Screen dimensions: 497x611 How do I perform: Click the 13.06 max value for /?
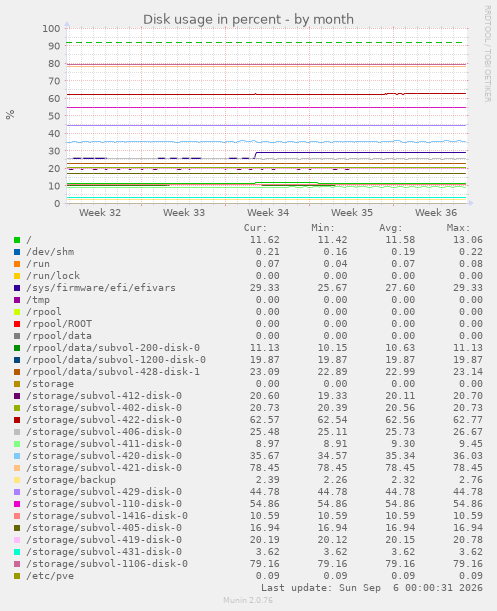pyautogui.click(x=468, y=240)
